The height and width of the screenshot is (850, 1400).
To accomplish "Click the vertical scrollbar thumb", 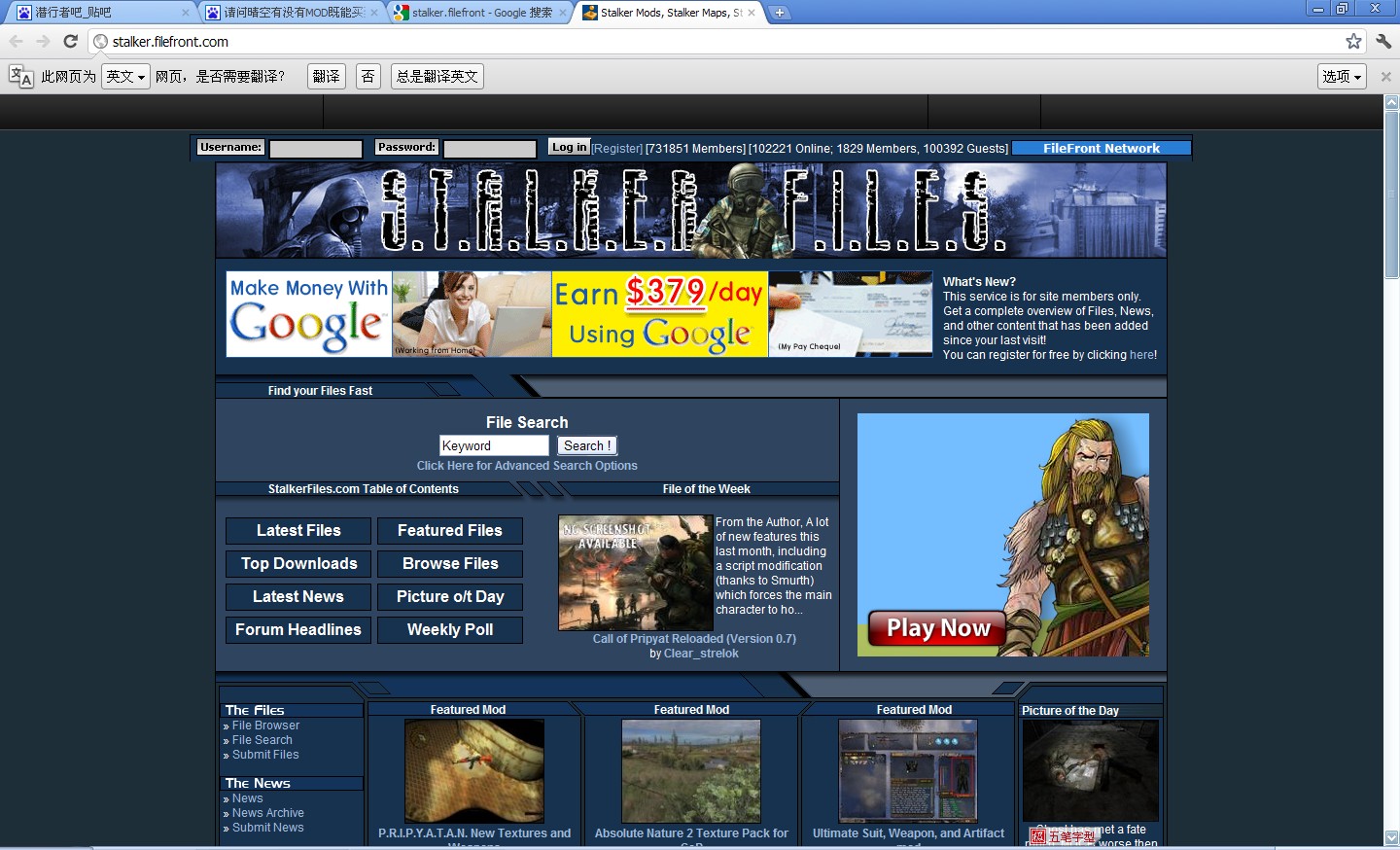I will [1391, 194].
